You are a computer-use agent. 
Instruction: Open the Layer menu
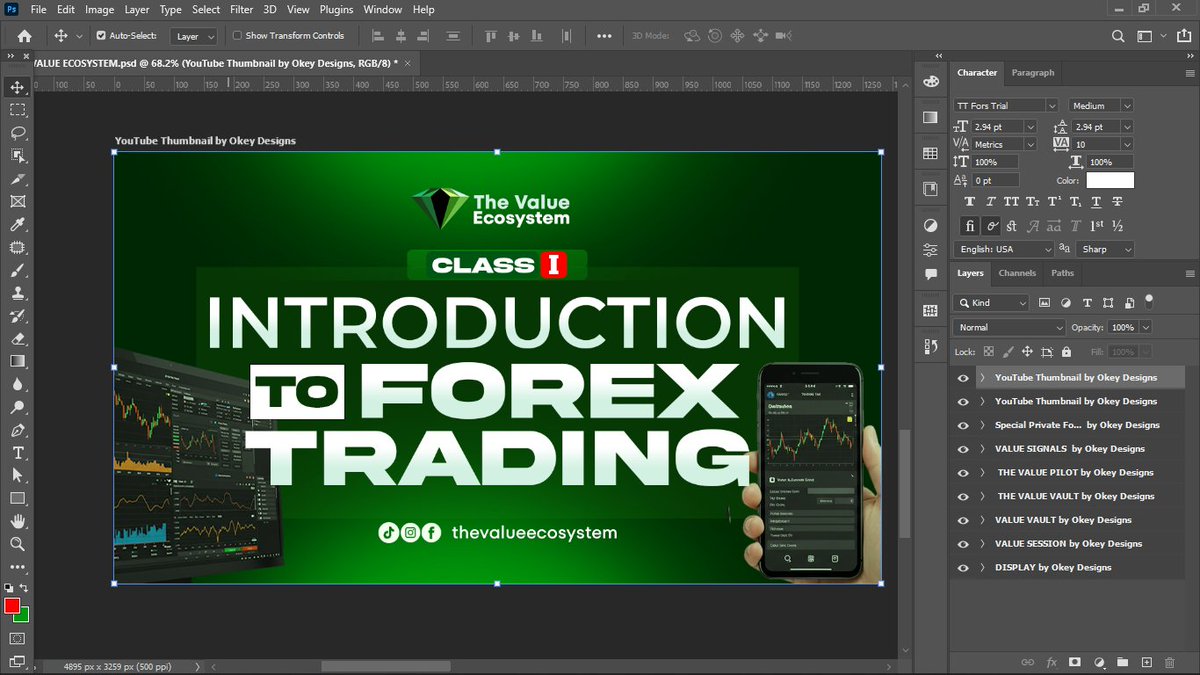(137, 9)
